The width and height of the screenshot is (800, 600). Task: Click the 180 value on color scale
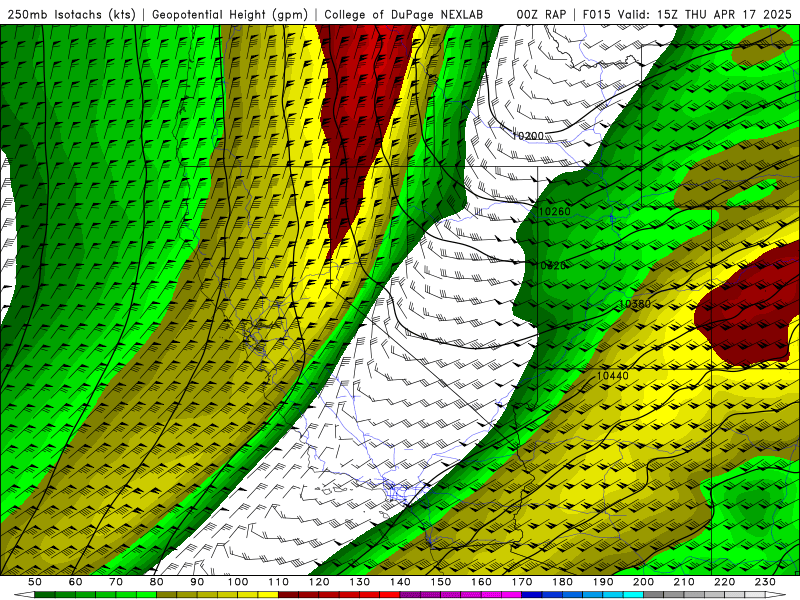[x=562, y=582]
